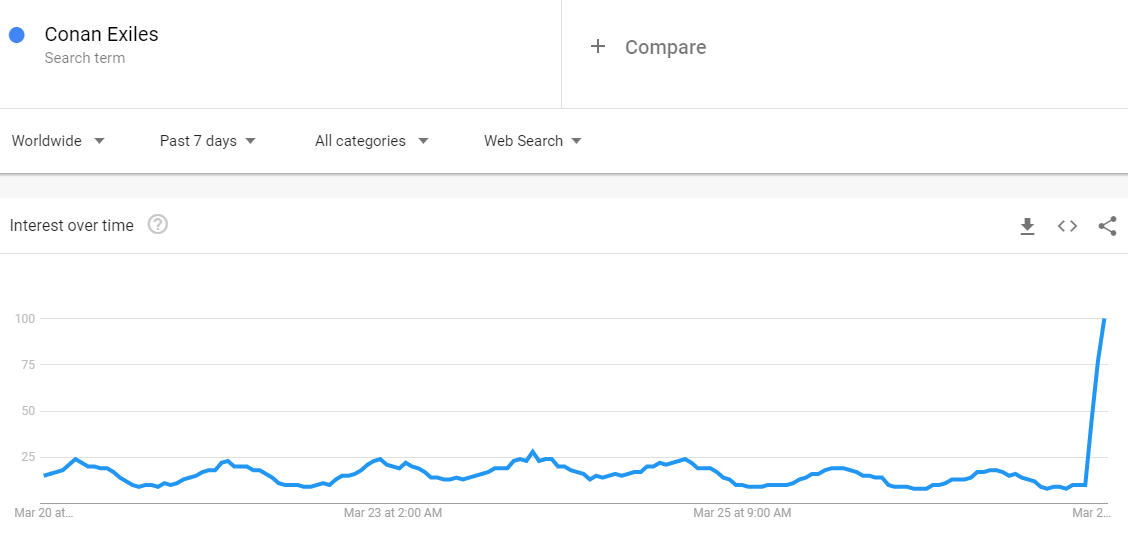Screen dimensions: 1128x553
Task: Click the 100 y-axis value label
Action: pyautogui.click(x=25, y=319)
